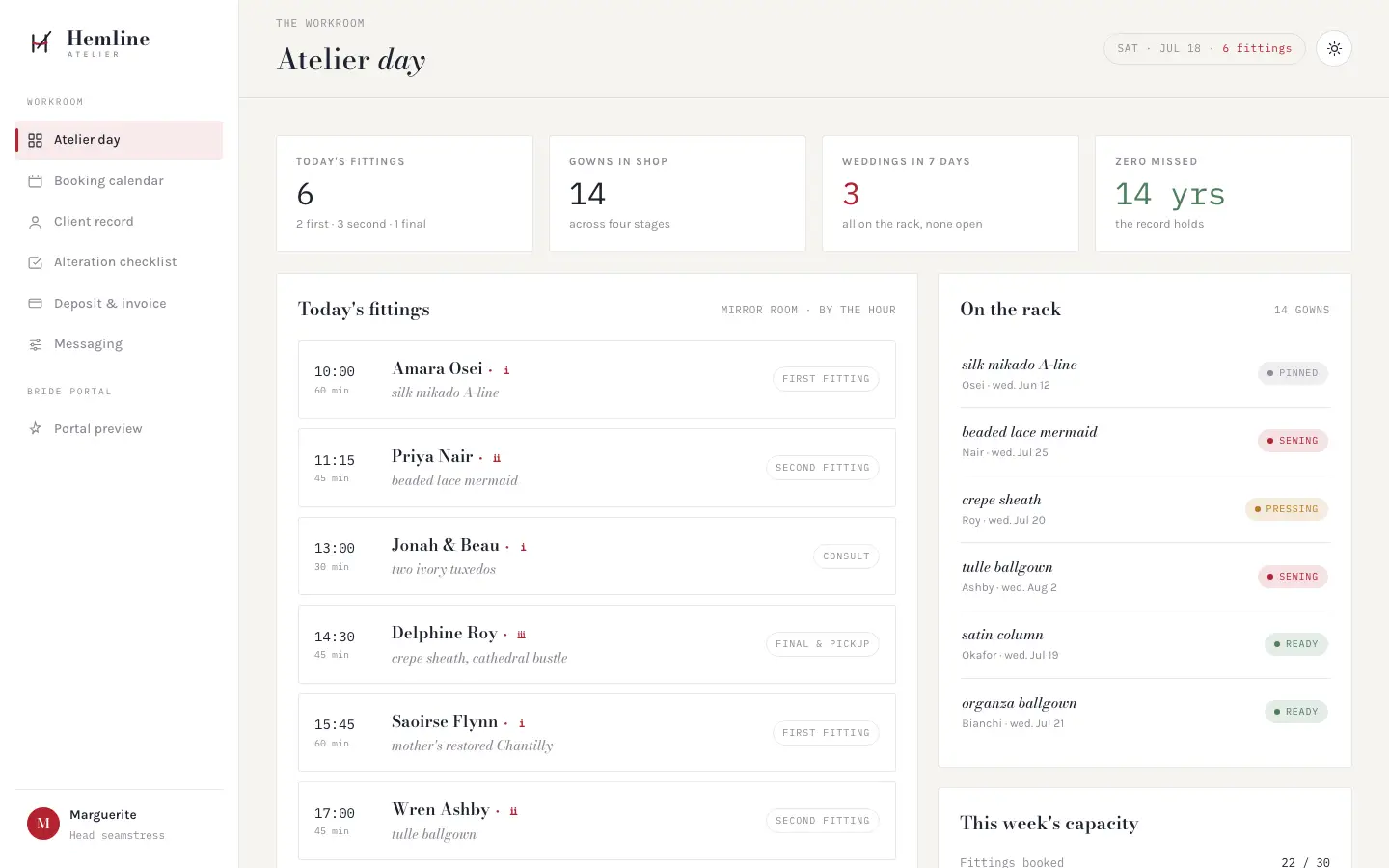1389x868 pixels.
Task: Click the FIRST FITTING badge for Saoirse Flynn
Action: tap(826, 733)
